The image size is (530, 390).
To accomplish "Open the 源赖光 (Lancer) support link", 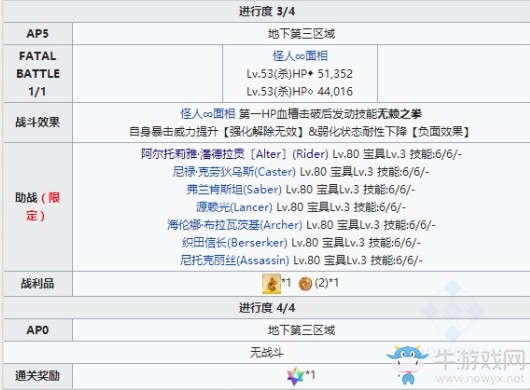I will tap(234, 207).
